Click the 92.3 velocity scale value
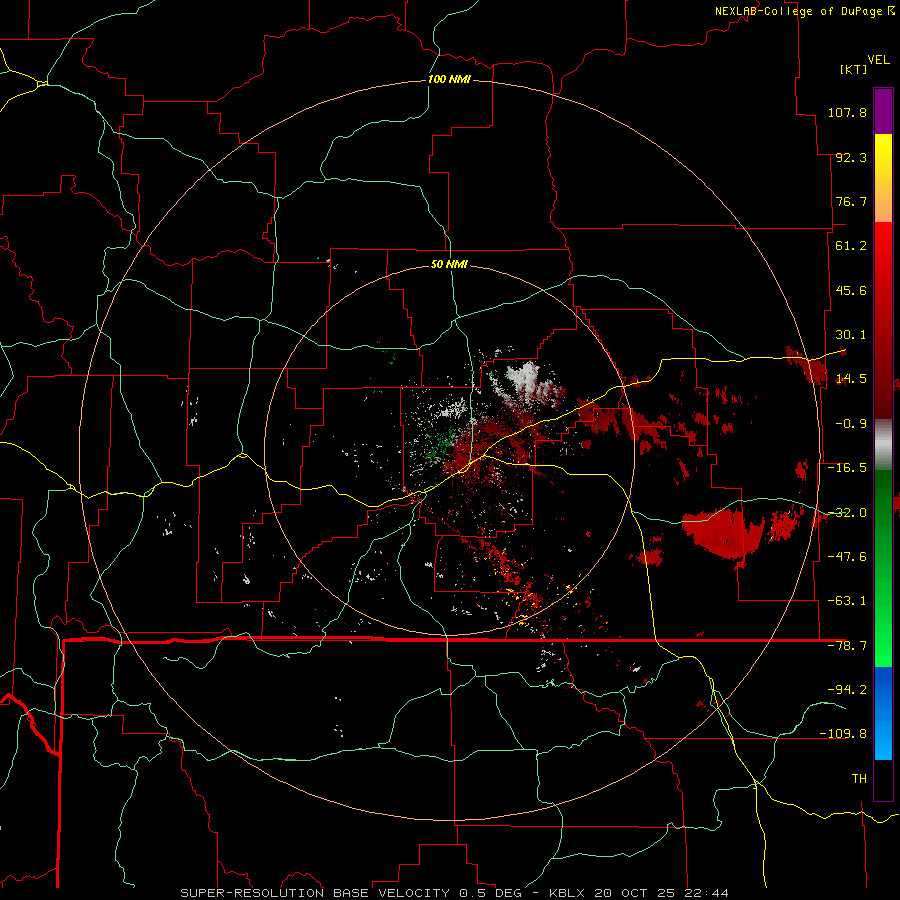900x900 pixels. [851, 157]
